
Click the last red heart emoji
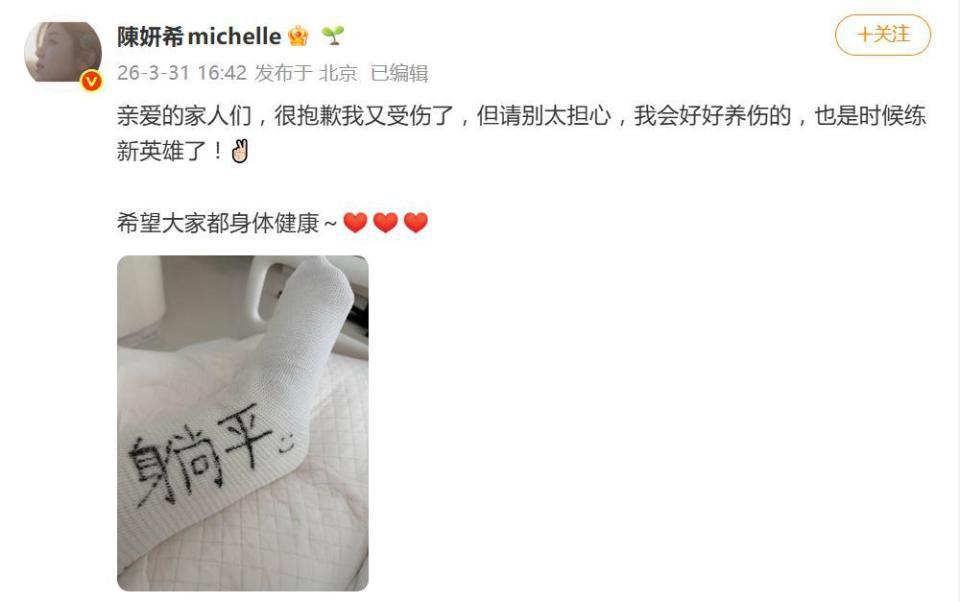coord(416,222)
